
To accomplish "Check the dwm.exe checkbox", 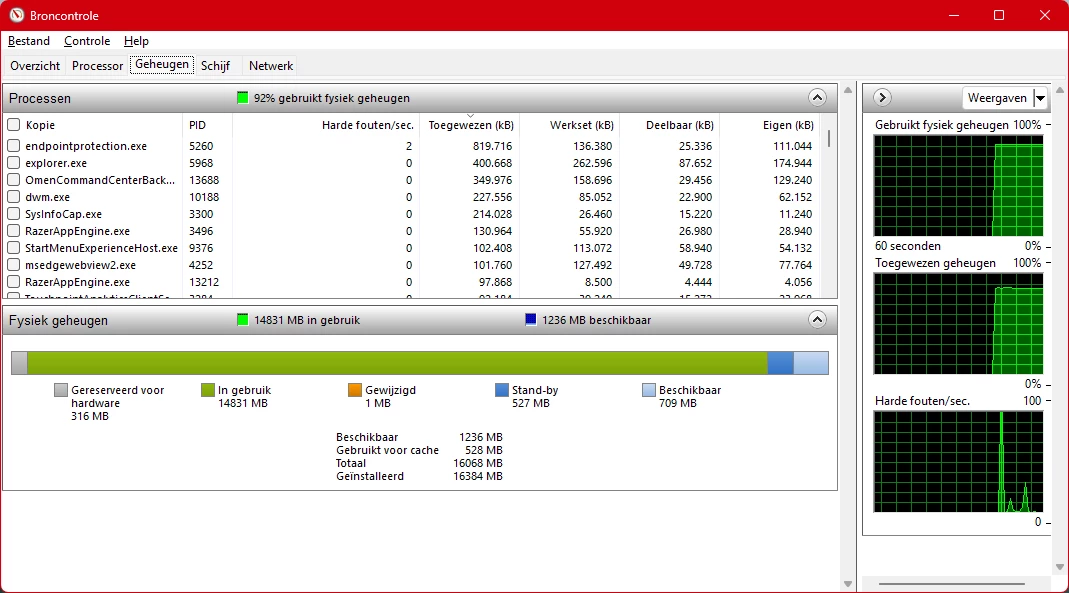I will [x=14, y=197].
